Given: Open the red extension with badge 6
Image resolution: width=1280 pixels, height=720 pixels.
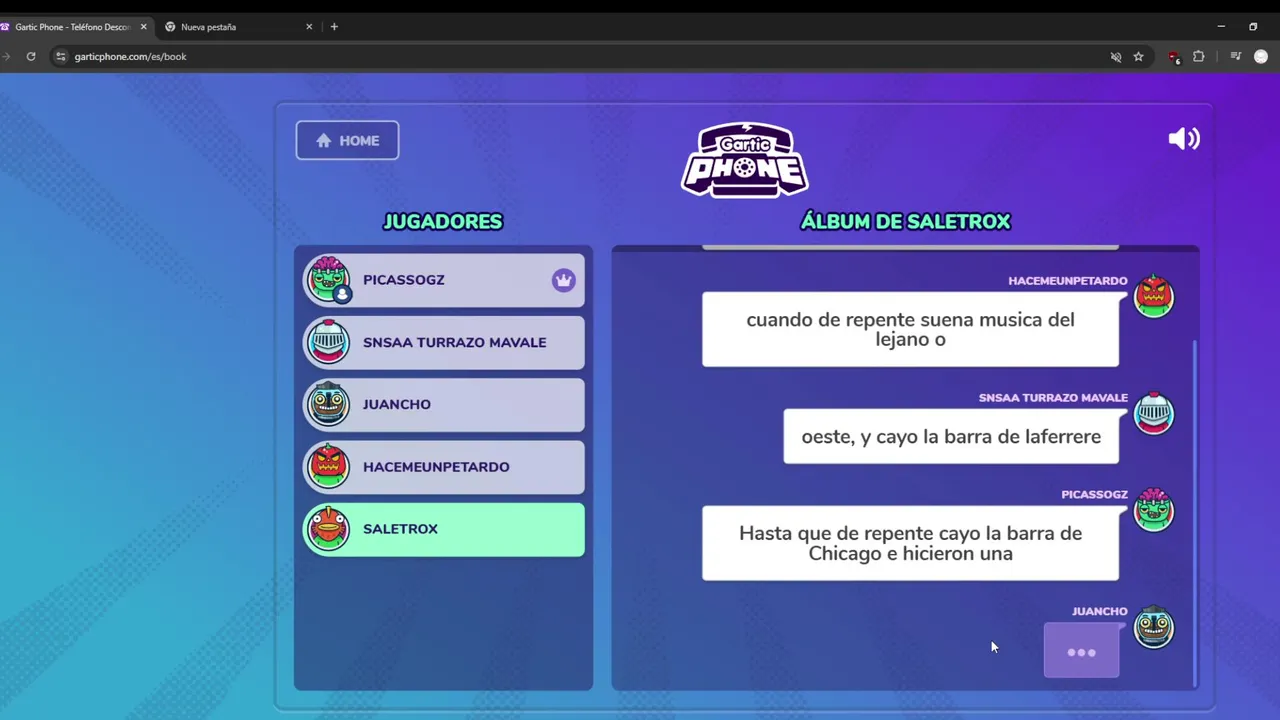Looking at the screenshot, I should pyautogui.click(x=1174, y=57).
